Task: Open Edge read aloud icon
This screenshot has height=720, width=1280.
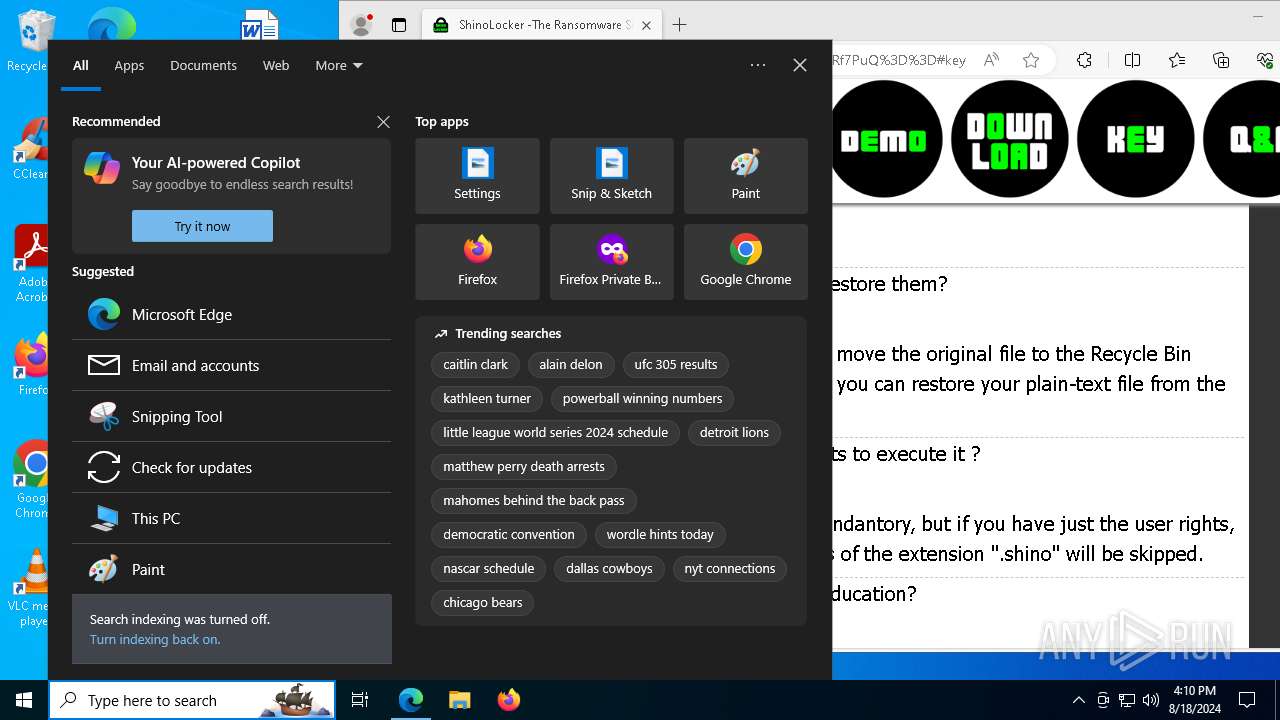Action: 991,60
